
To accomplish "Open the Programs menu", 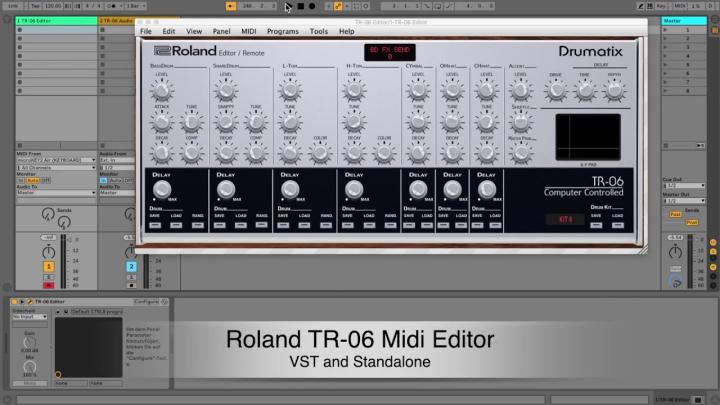I will point(283,31).
